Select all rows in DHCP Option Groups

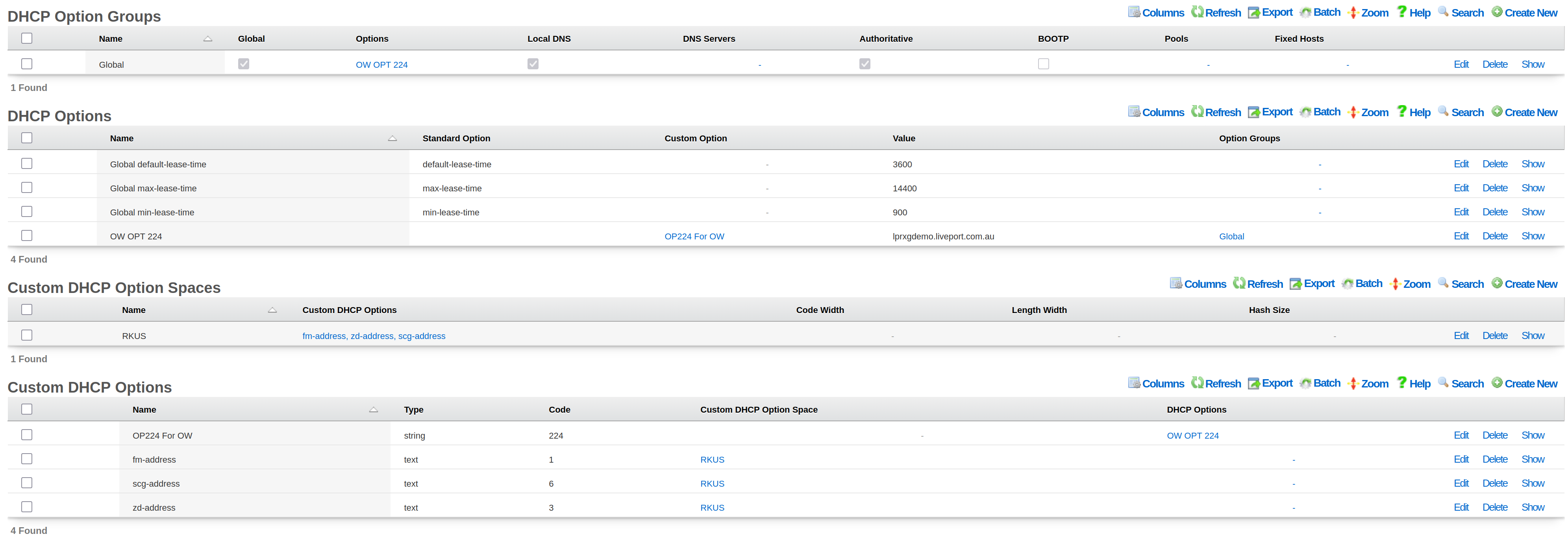coord(27,38)
